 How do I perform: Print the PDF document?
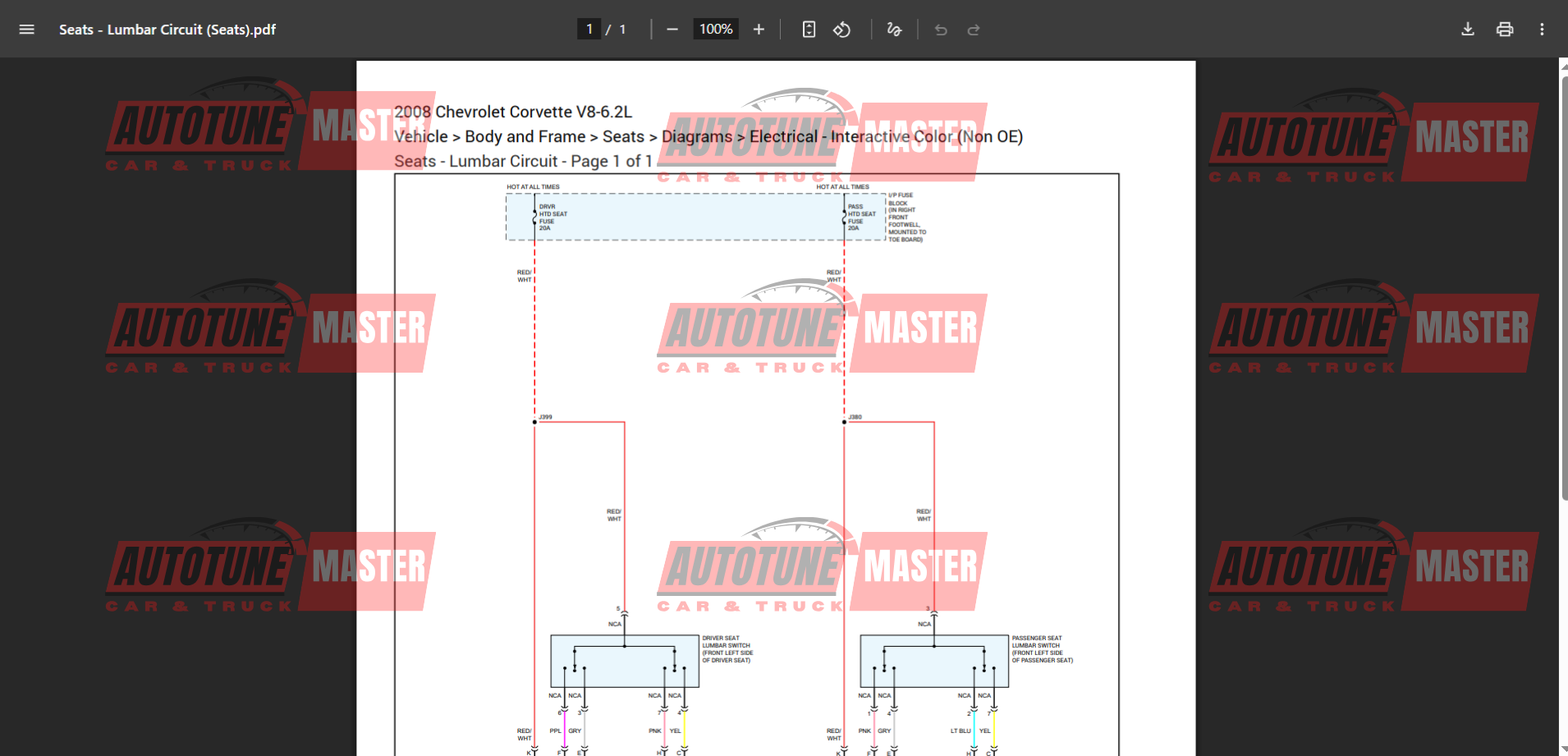pyautogui.click(x=1505, y=30)
